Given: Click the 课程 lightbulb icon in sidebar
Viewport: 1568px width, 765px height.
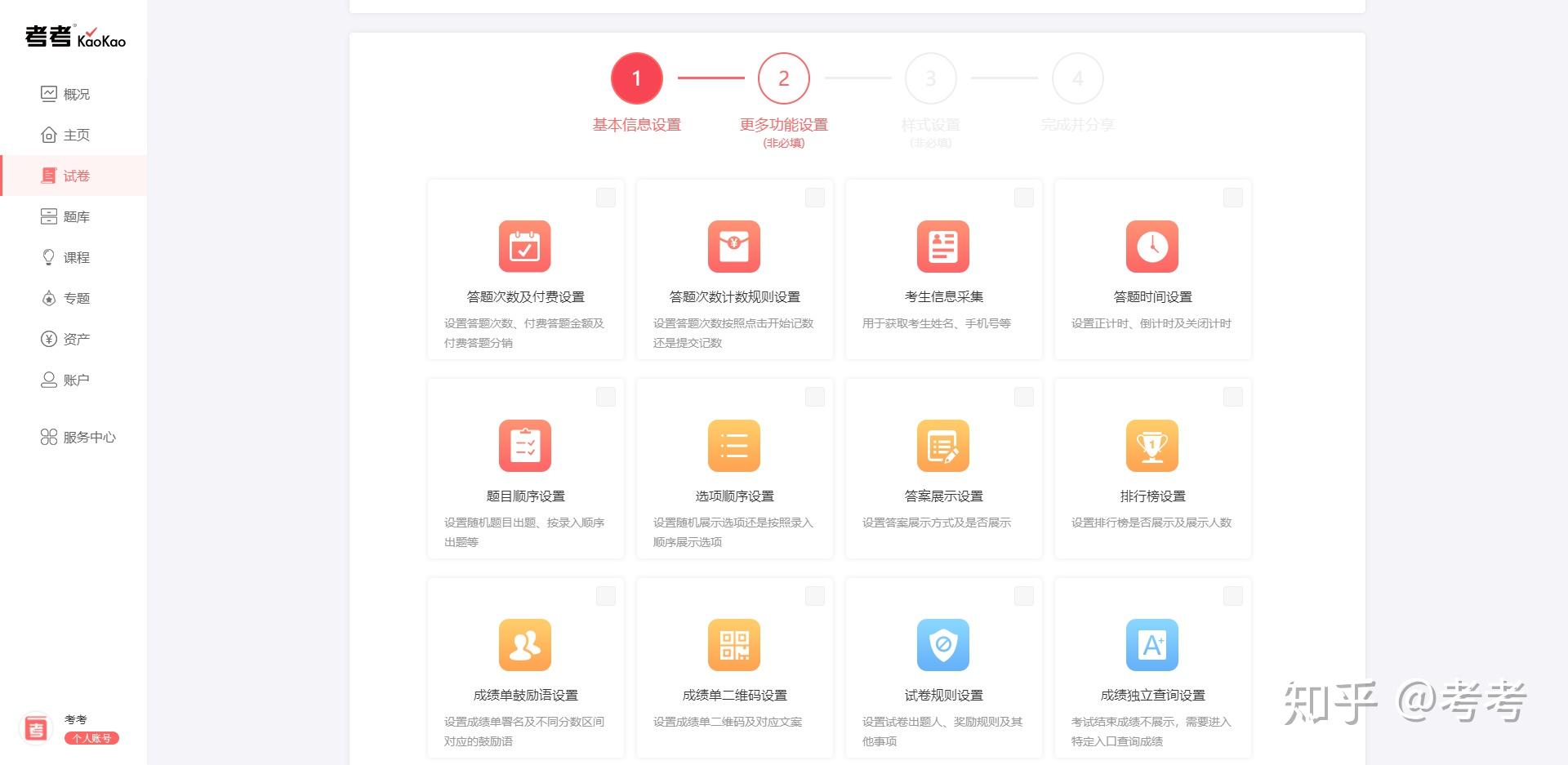Looking at the screenshot, I should tap(49, 257).
